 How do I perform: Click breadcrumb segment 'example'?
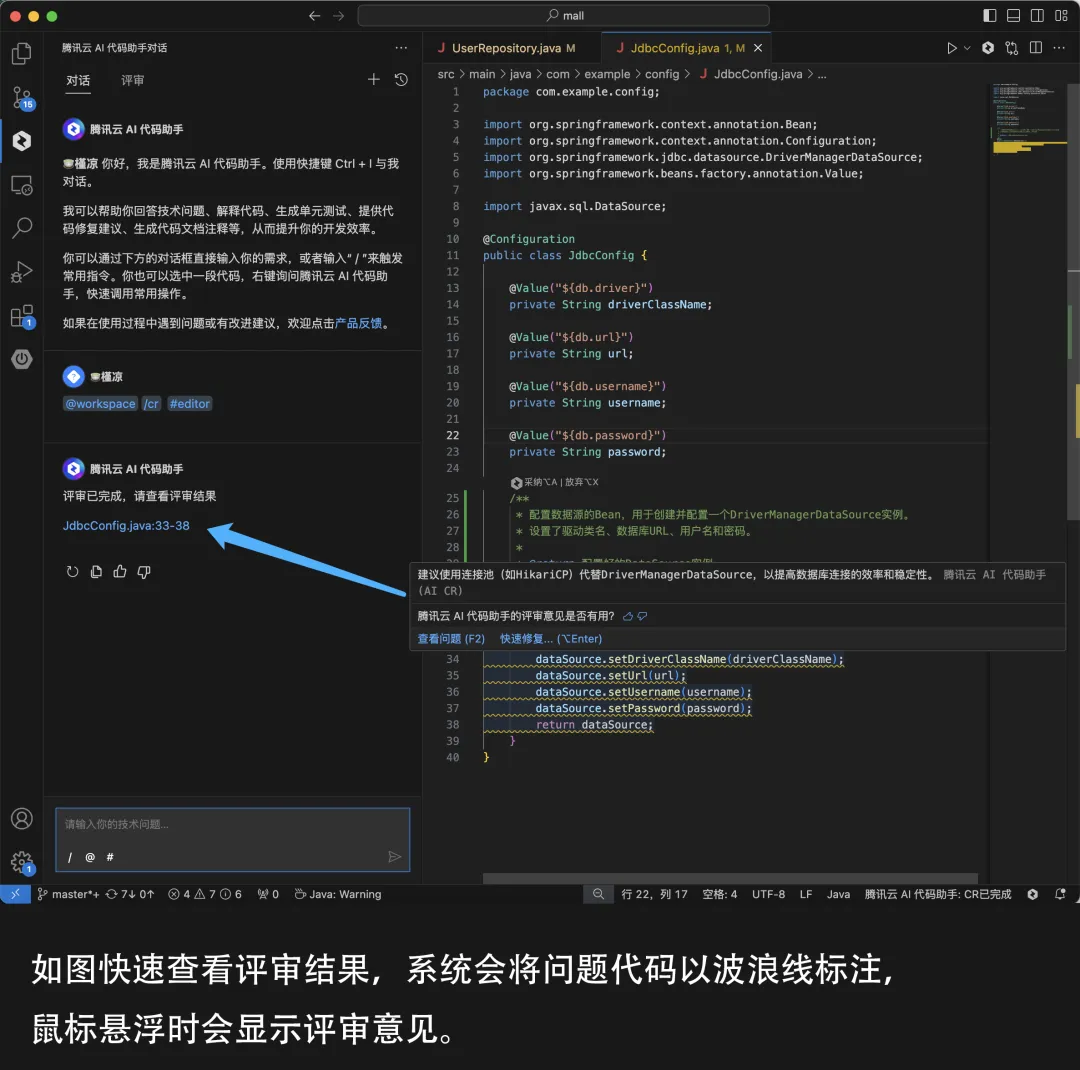[607, 74]
